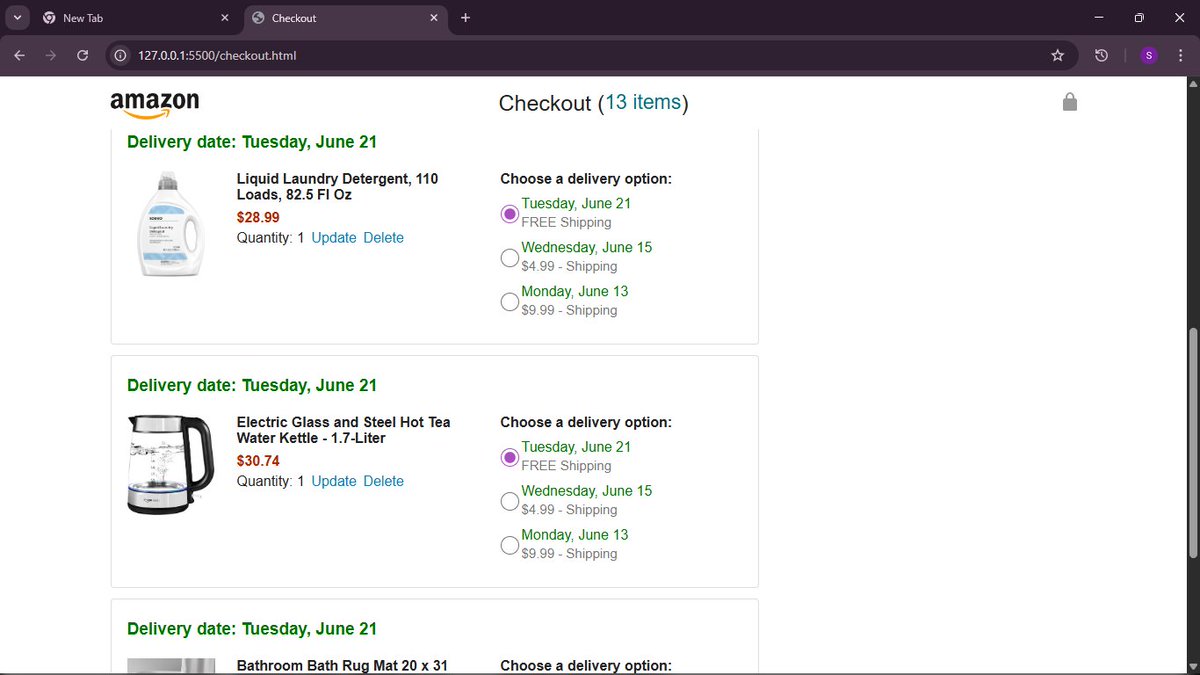The height and width of the screenshot is (675, 1200).
Task: Click the $30.74 price text
Action: [258, 461]
